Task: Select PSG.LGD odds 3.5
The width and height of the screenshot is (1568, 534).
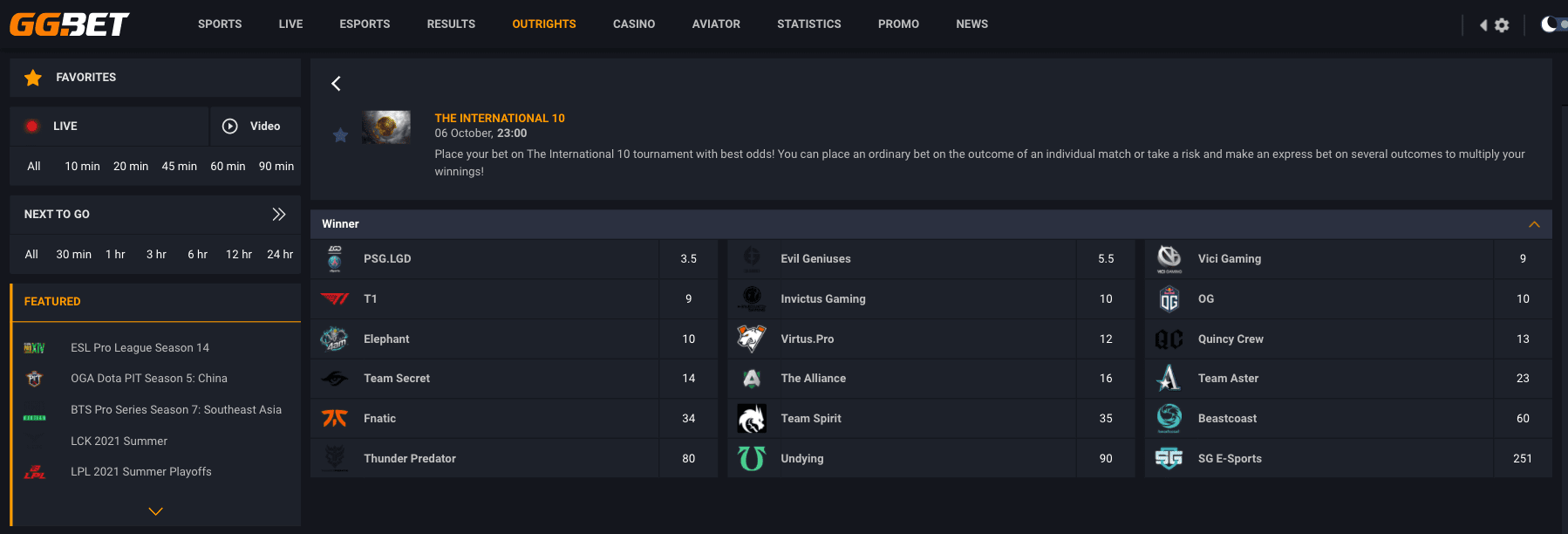Action: click(689, 259)
